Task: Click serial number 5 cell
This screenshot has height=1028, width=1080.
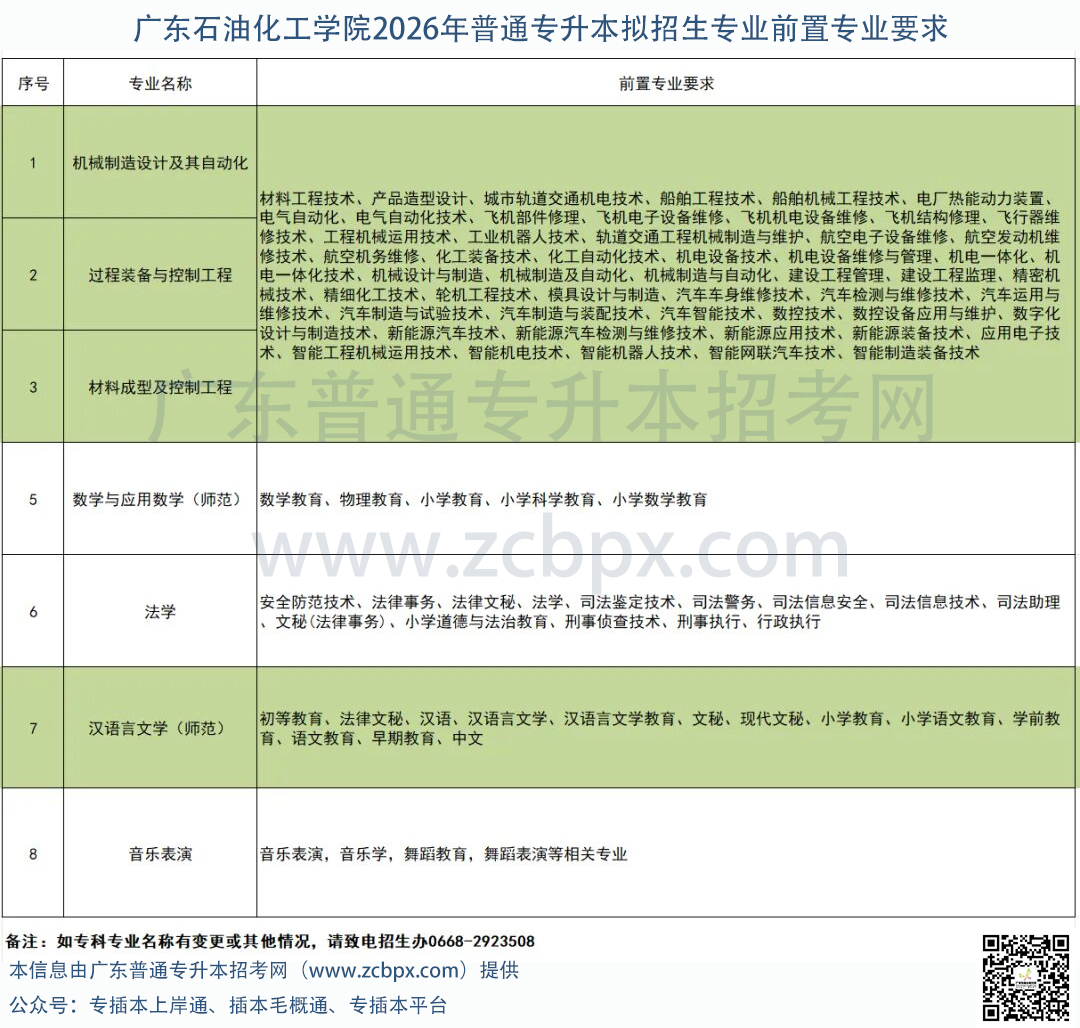Action: tap(33, 499)
